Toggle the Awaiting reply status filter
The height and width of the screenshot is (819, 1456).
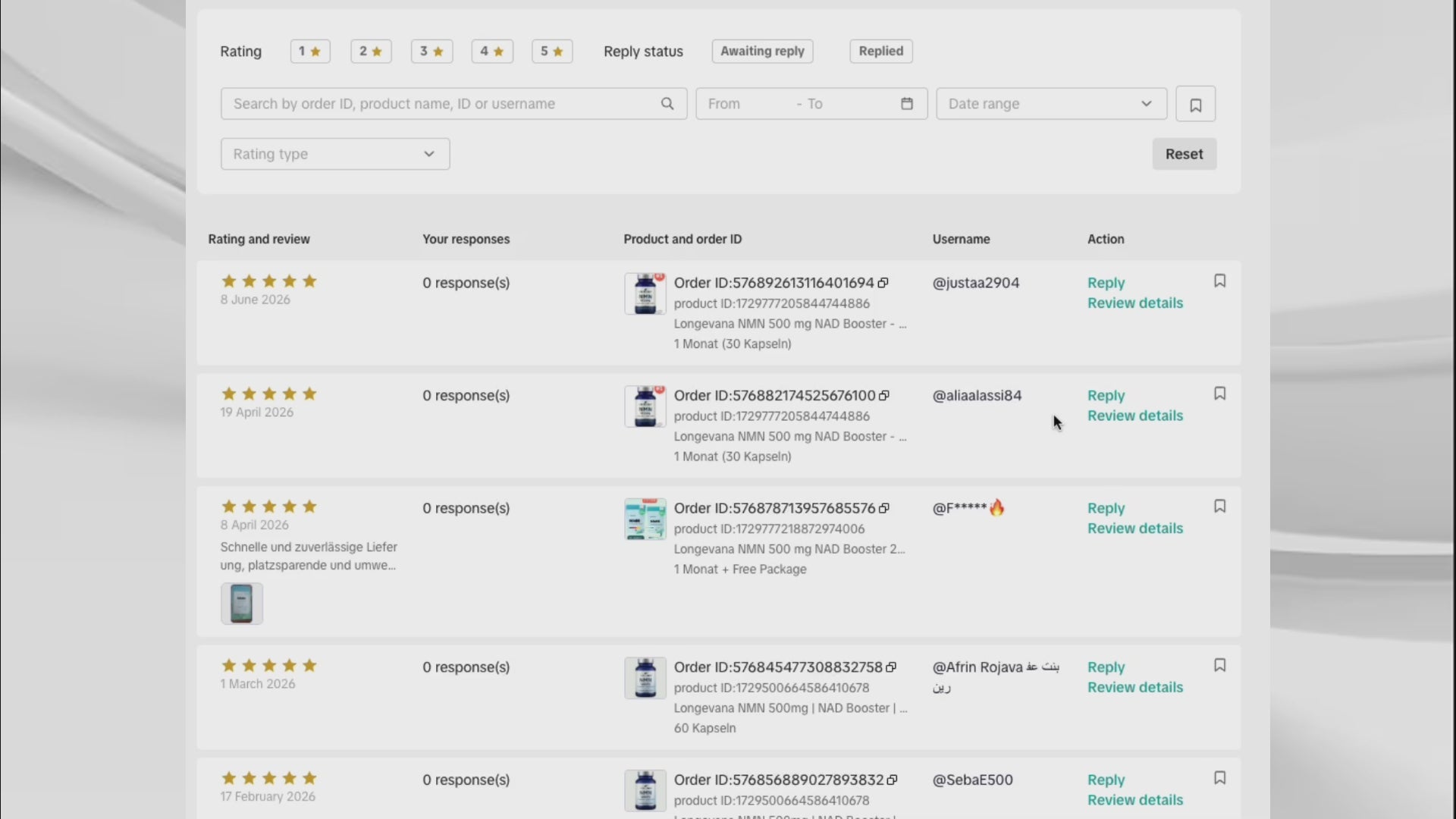click(x=763, y=51)
